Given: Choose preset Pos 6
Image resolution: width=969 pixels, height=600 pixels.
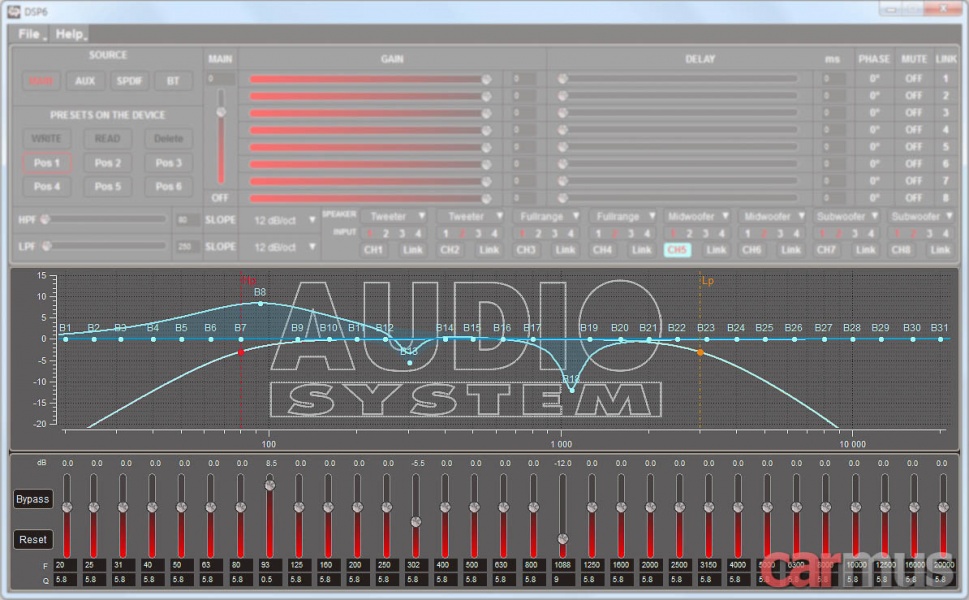Looking at the screenshot, I should (169, 187).
